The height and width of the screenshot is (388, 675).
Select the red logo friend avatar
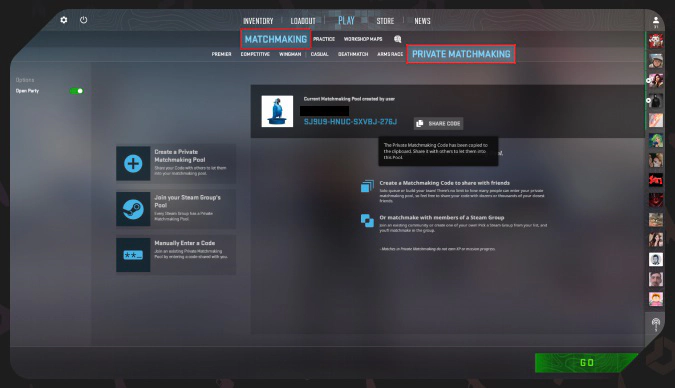click(x=656, y=180)
